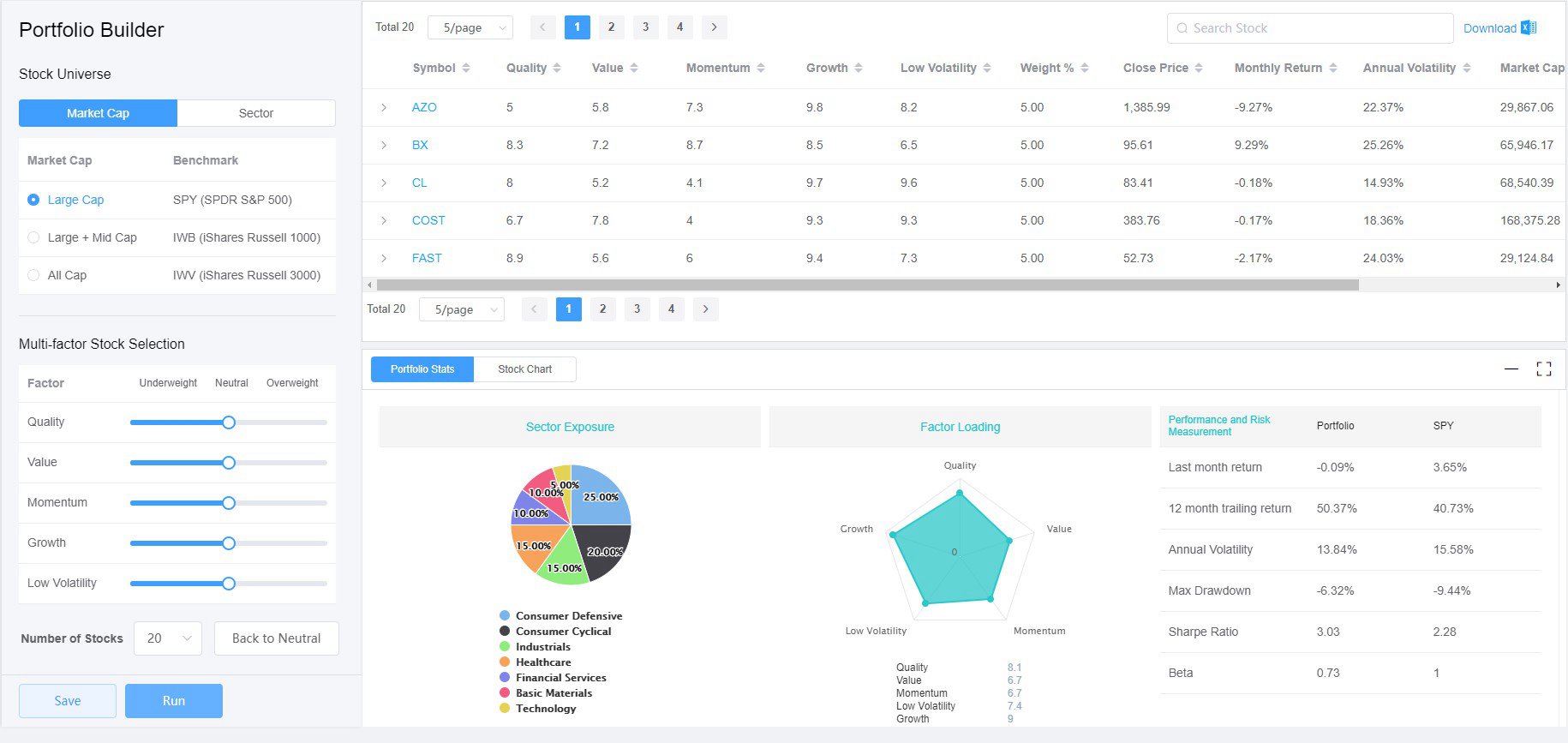The image size is (1568, 743).
Task: Go to next page using top arrow
Action: coord(714,27)
